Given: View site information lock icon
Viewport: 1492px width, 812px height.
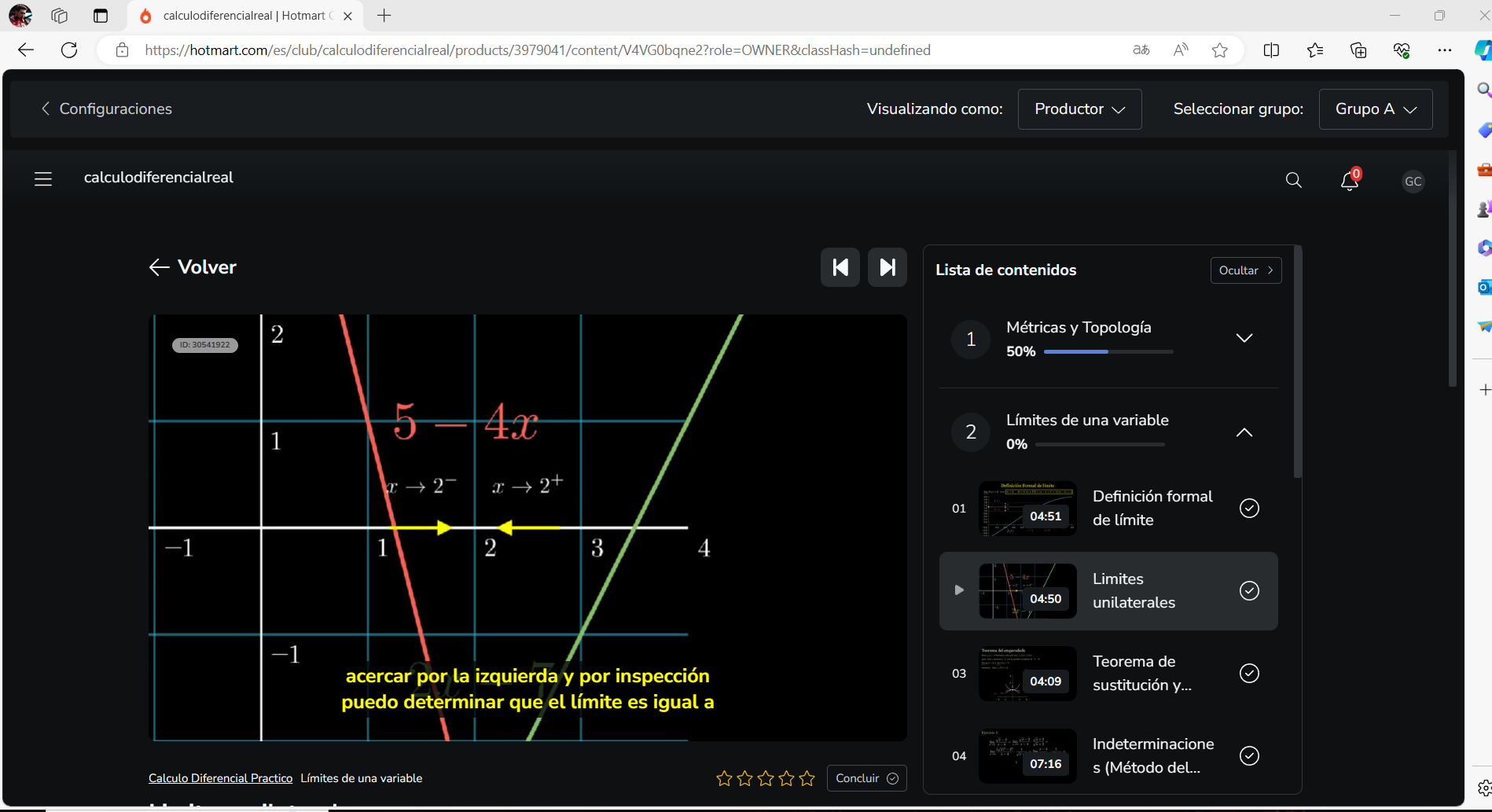Looking at the screenshot, I should click(x=122, y=50).
